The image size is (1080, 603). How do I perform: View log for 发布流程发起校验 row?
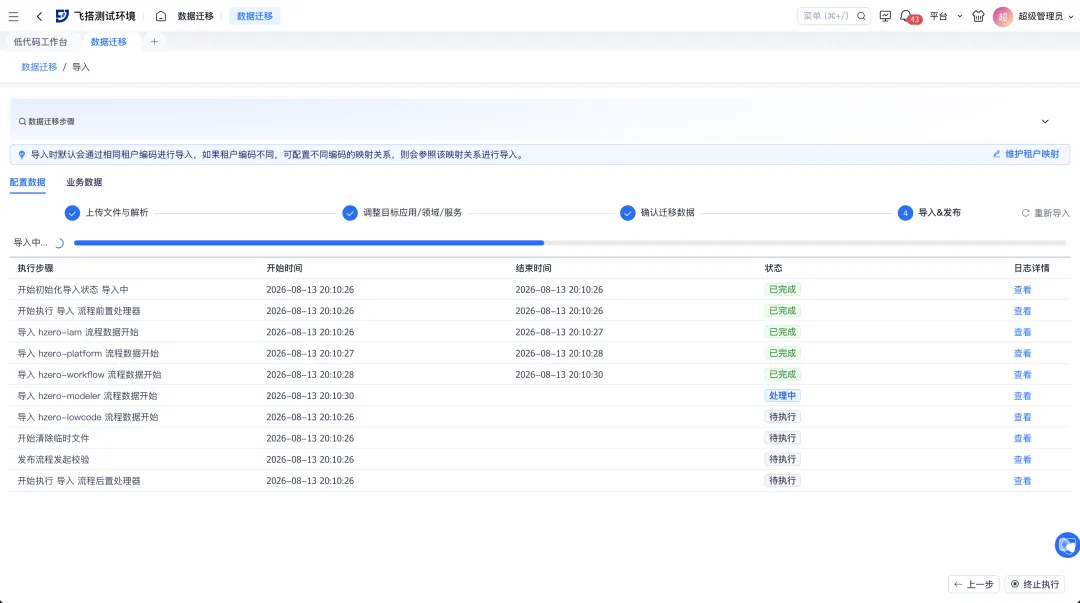[x=1022, y=460]
